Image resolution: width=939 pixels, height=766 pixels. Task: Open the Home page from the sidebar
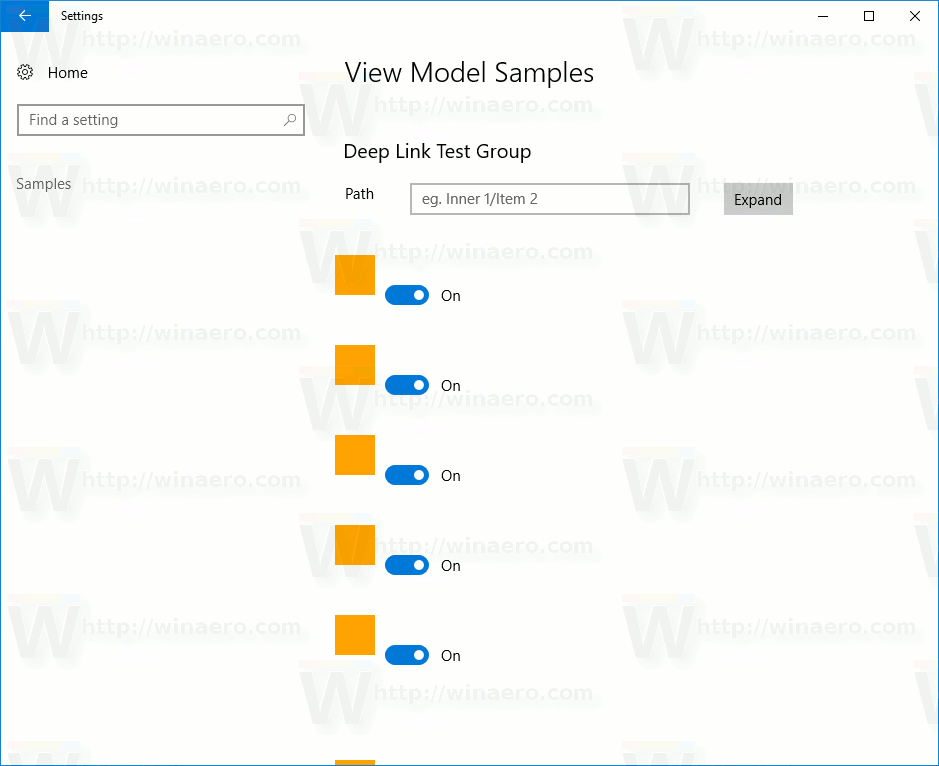tap(68, 72)
